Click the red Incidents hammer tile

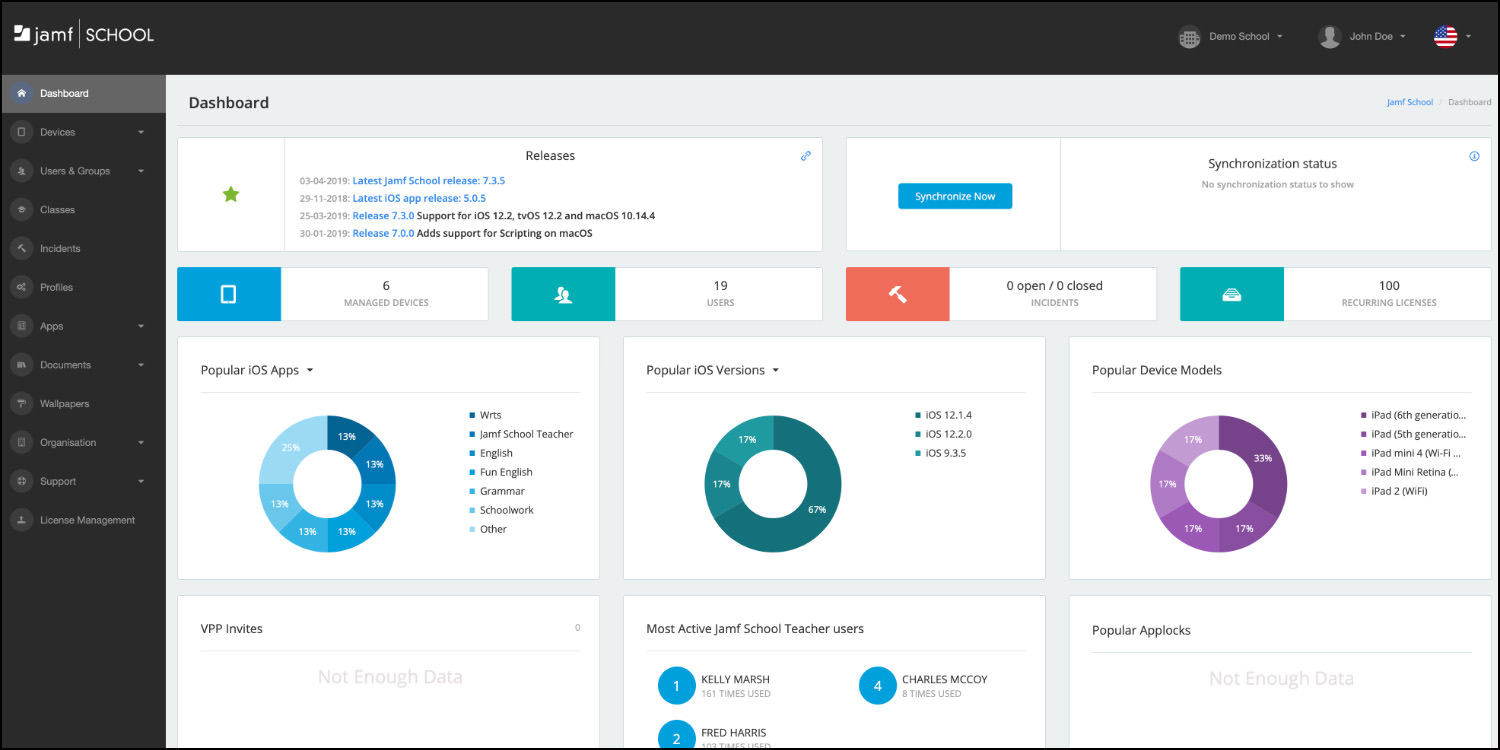pyautogui.click(x=897, y=294)
